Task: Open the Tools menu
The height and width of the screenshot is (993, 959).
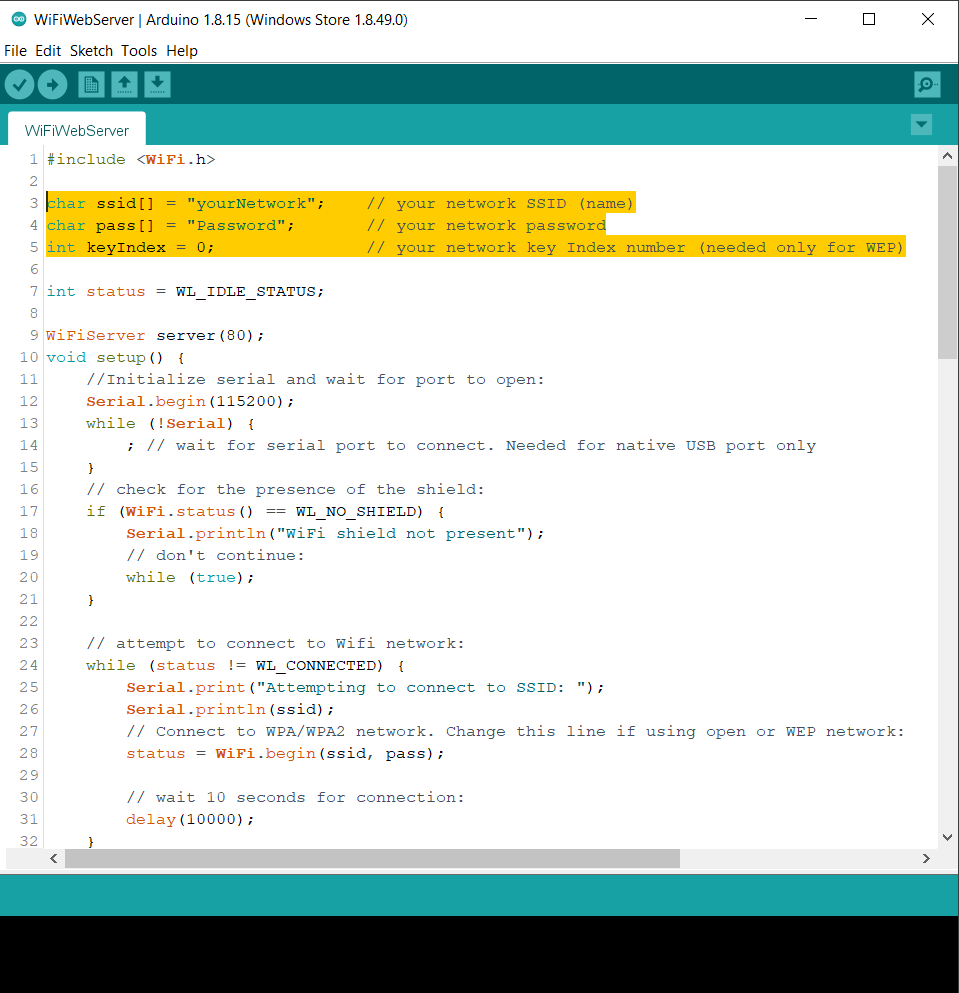Action: click(x=139, y=51)
